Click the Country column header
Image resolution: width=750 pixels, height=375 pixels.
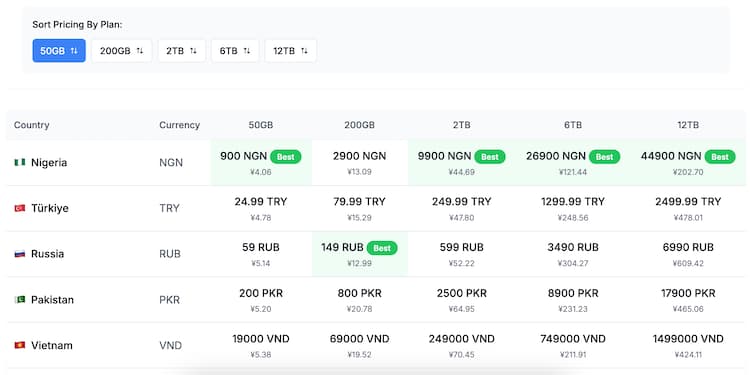coord(32,125)
